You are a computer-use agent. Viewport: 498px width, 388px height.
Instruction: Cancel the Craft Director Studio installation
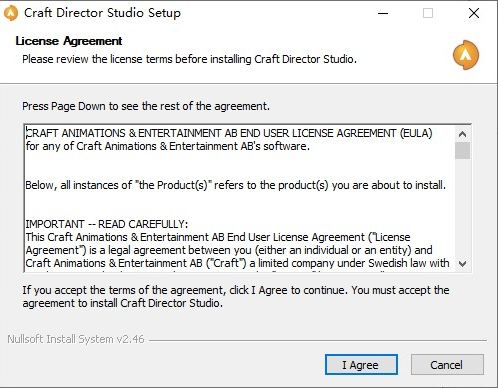click(x=447, y=365)
